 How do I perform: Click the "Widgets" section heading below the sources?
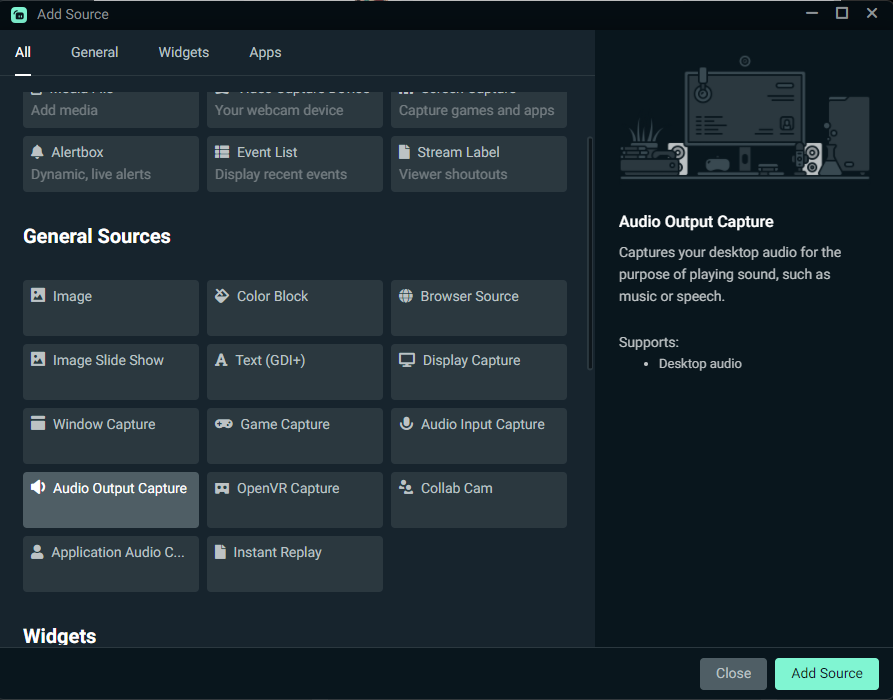tap(60, 636)
